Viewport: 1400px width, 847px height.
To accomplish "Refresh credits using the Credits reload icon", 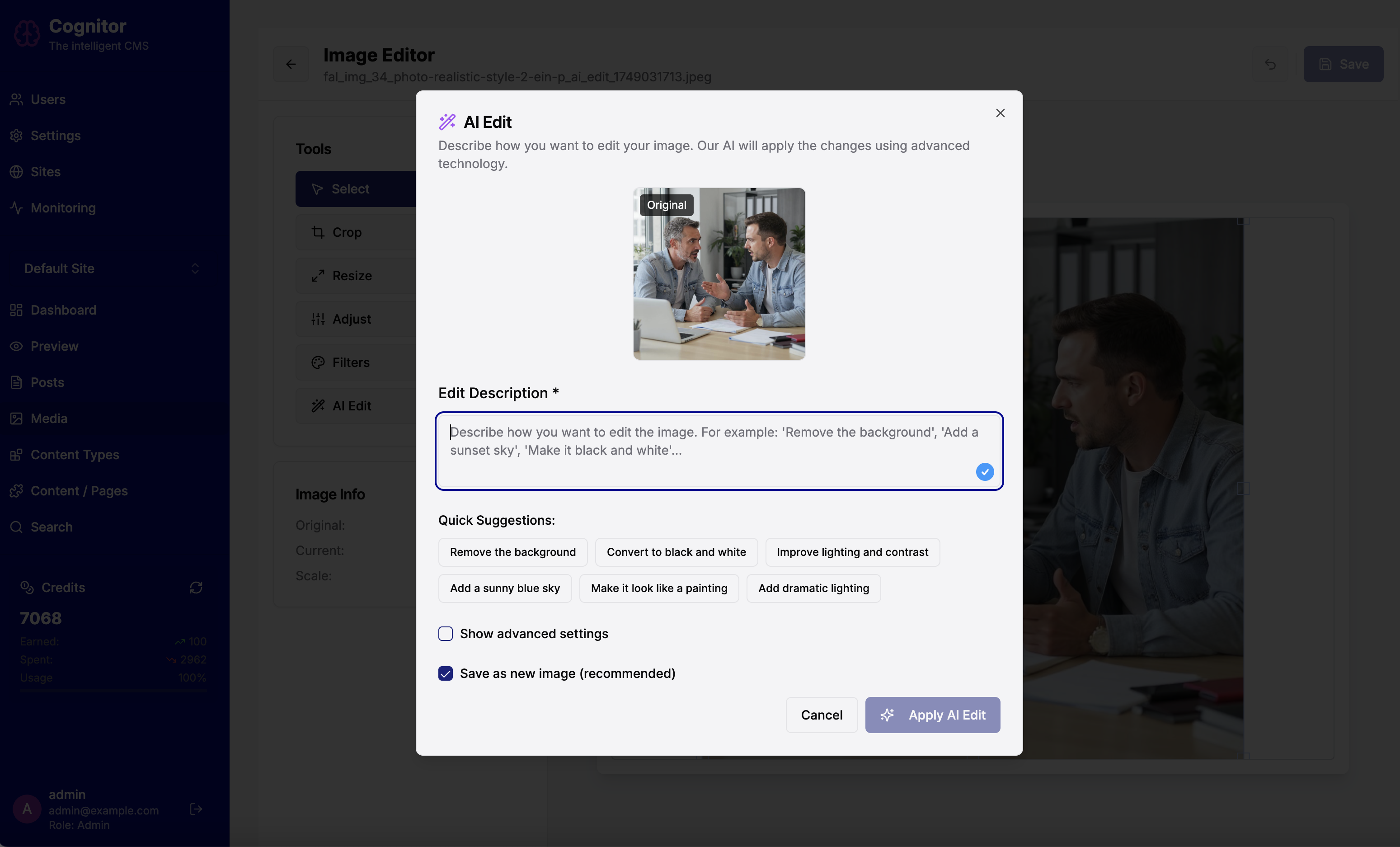I will point(196,587).
